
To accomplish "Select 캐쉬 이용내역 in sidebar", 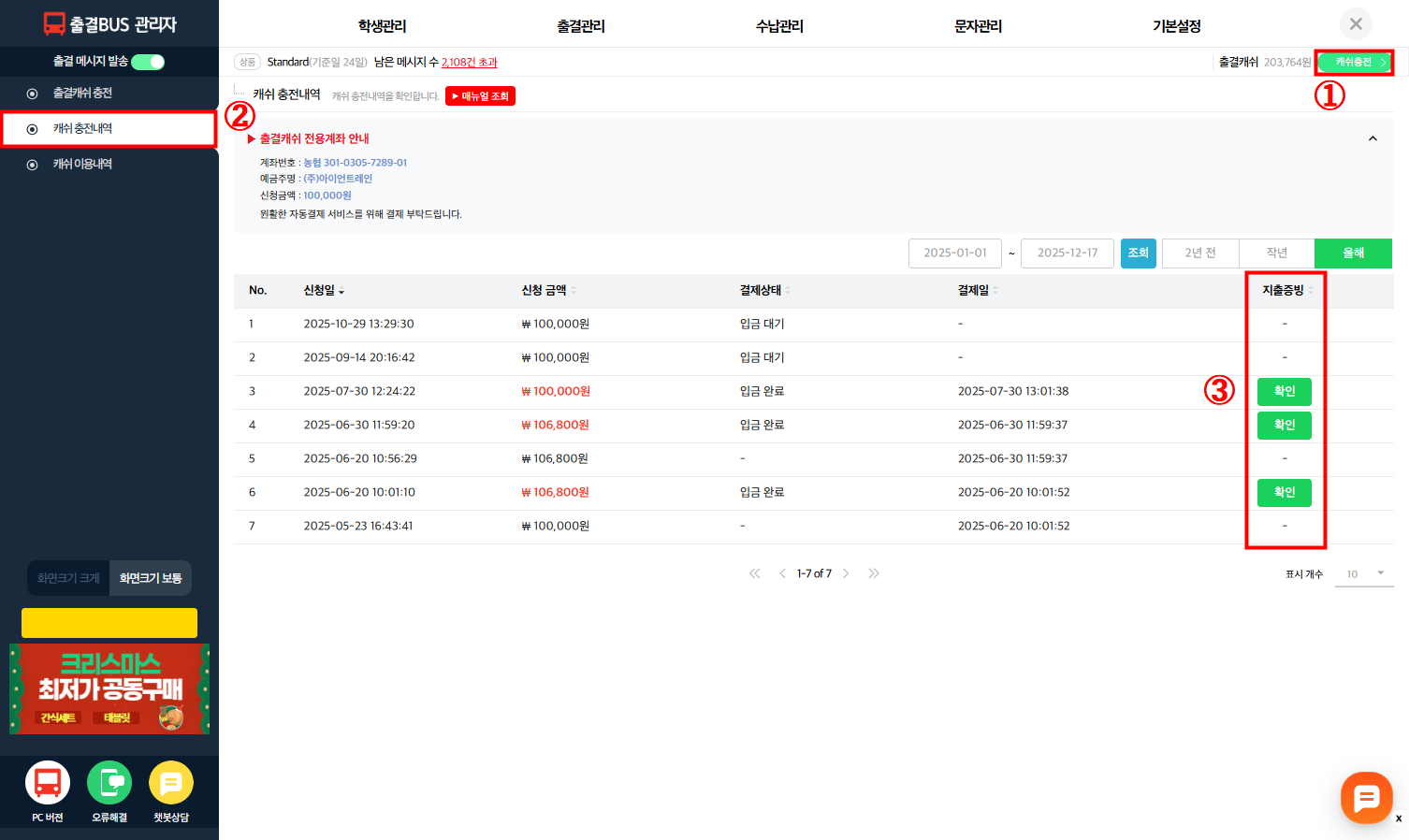I will [82, 165].
